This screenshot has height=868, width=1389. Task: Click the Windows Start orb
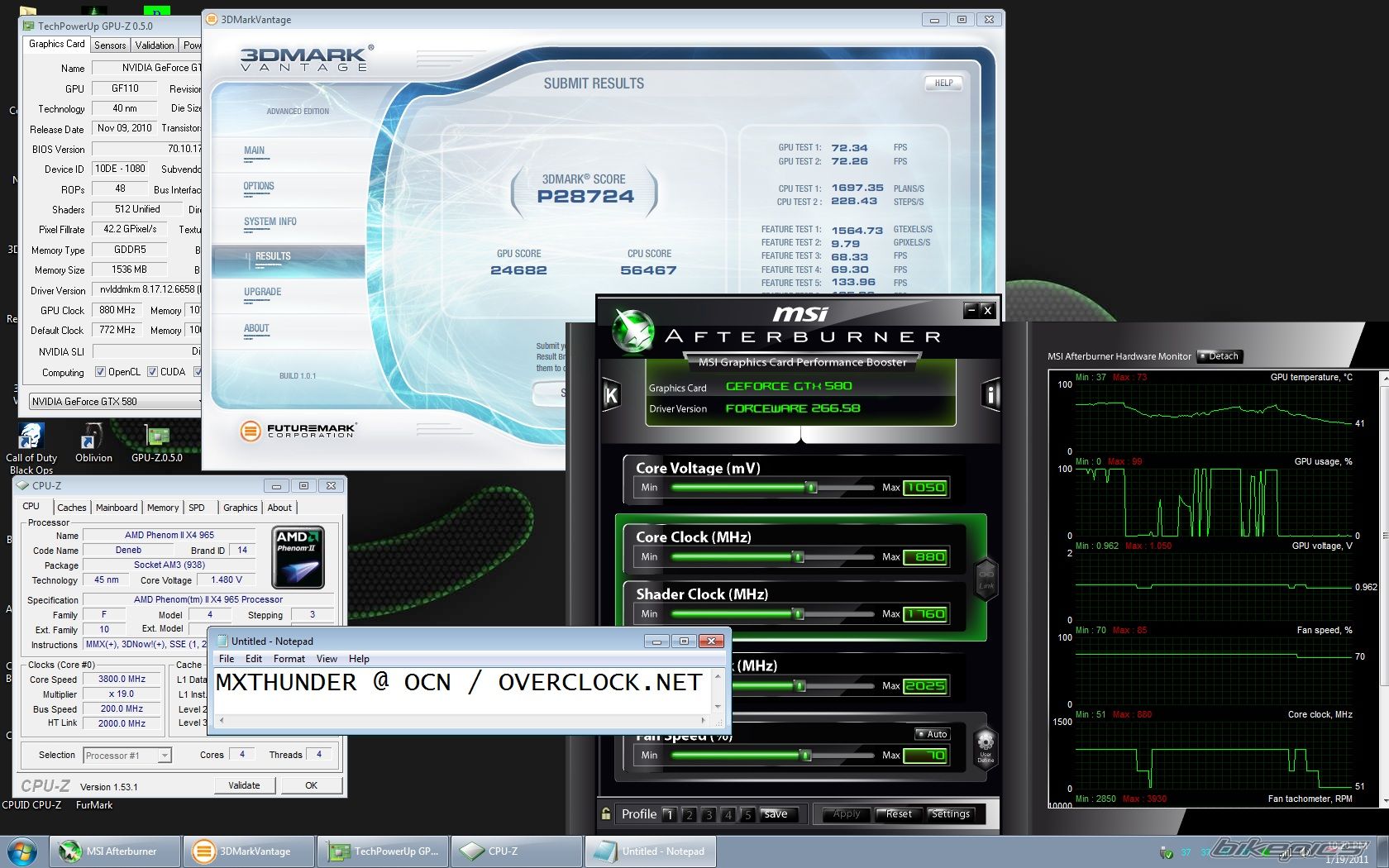point(22,851)
